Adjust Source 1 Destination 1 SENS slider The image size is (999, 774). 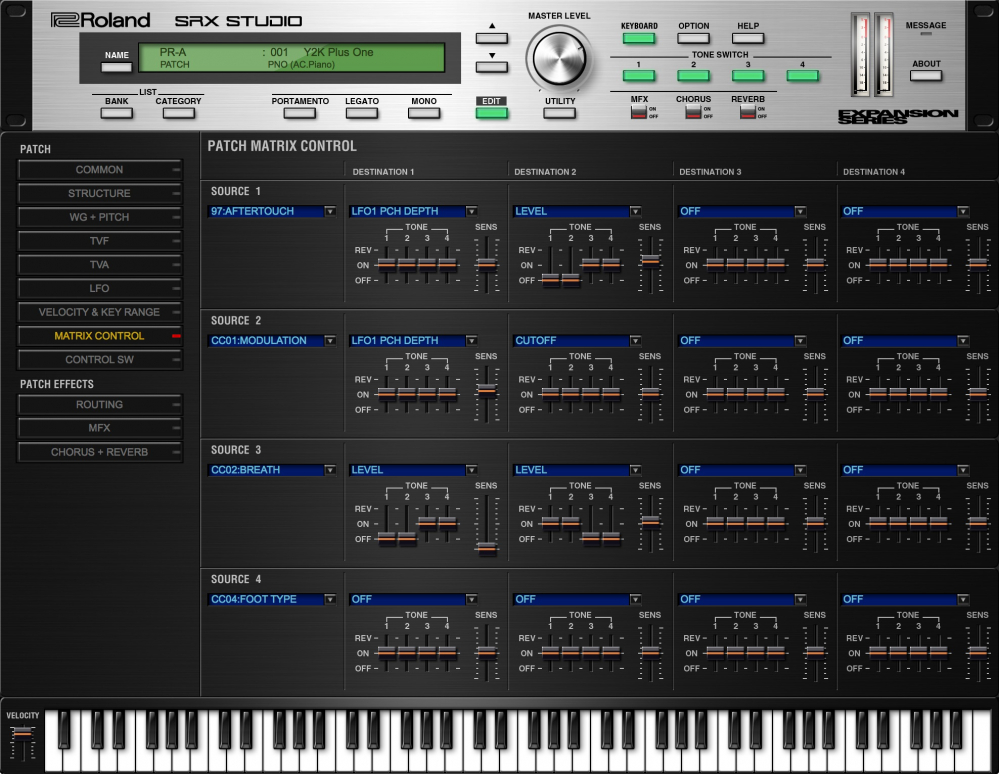(x=486, y=264)
